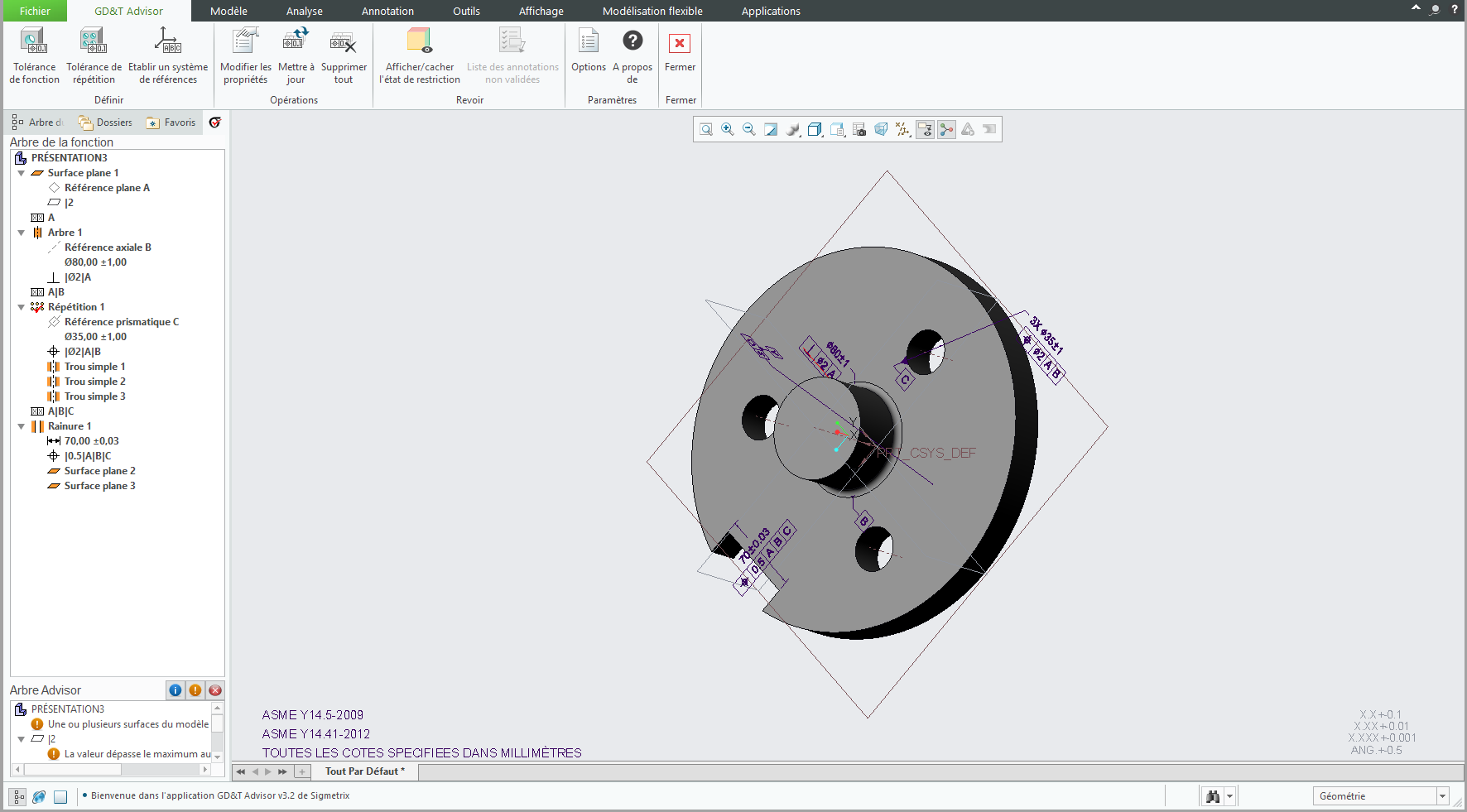
Task: Collapse the Répétition 1 tree node
Action: 22,307
